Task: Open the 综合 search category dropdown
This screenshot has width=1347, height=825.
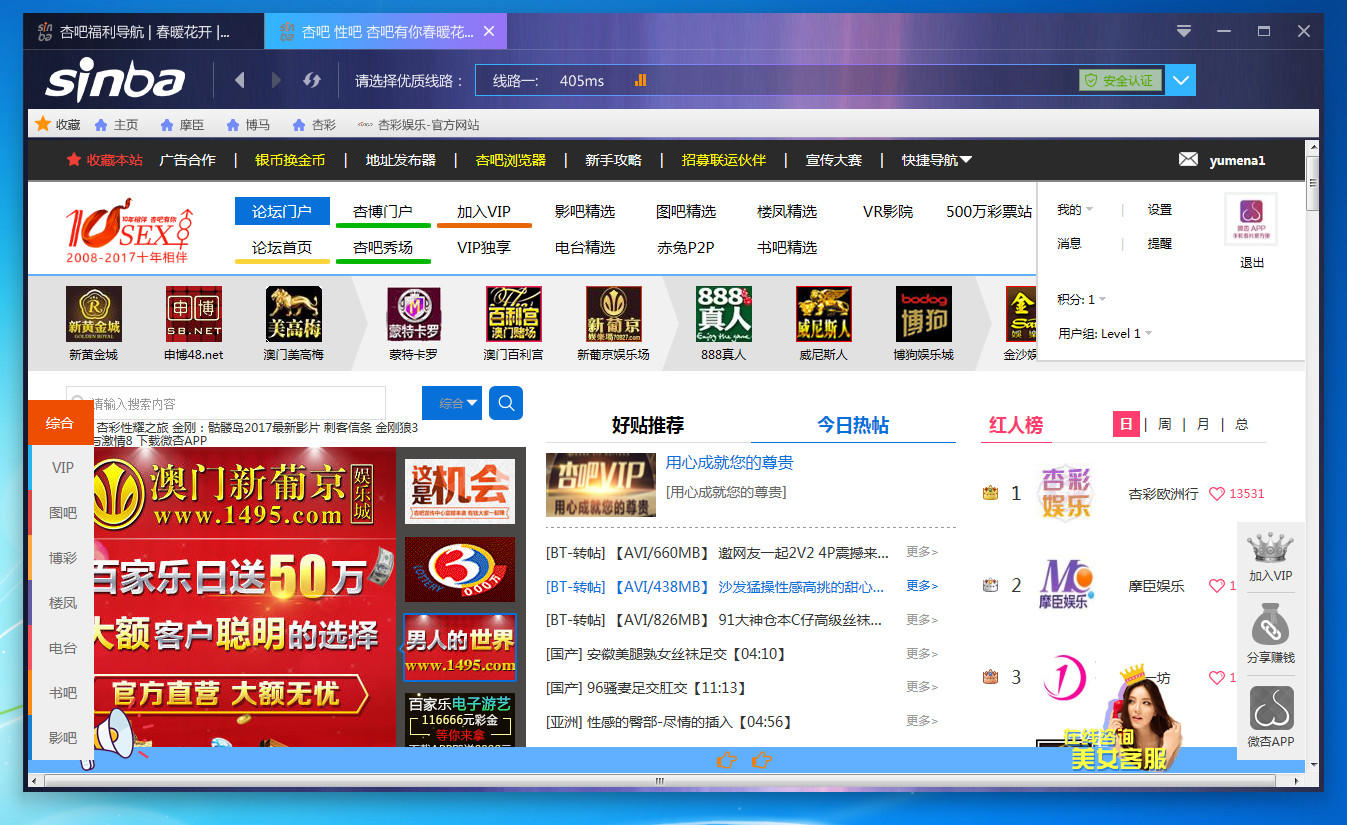Action: tap(451, 402)
